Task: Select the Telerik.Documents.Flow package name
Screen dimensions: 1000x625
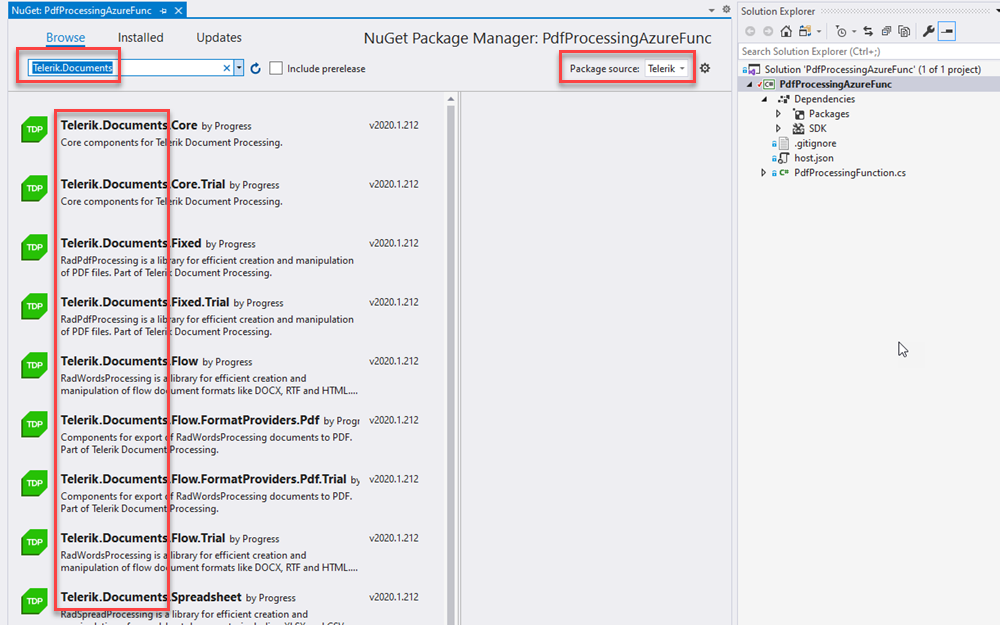Action: (129, 361)
